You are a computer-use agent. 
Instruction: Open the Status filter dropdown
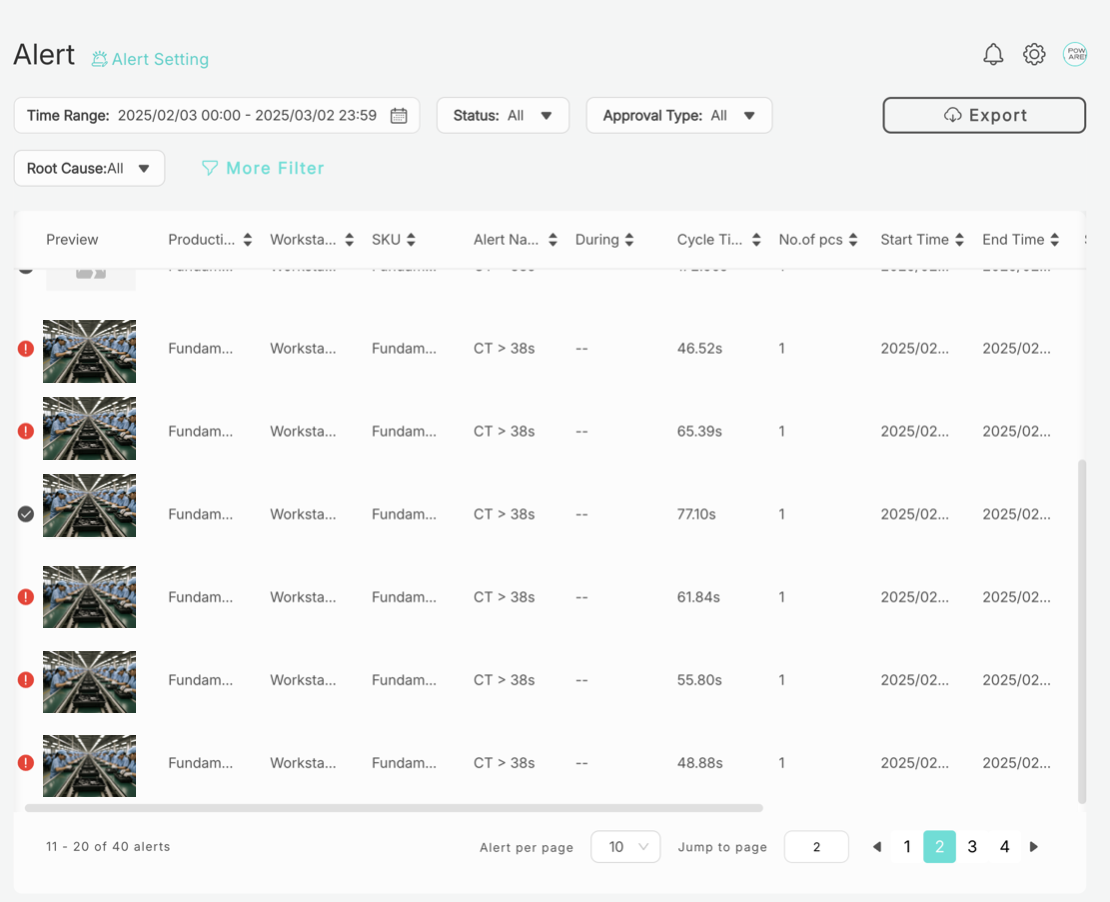tap(503, 115)
